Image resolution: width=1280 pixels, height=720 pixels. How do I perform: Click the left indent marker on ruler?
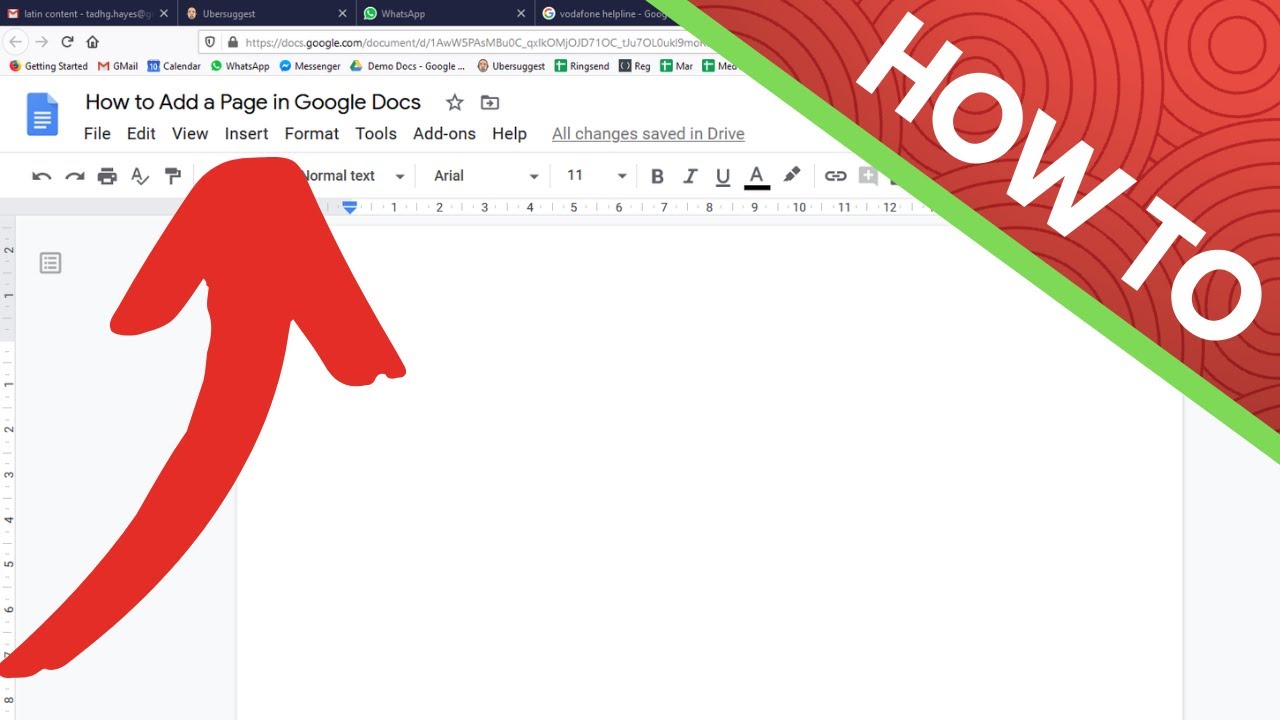[x=350, y=208]
